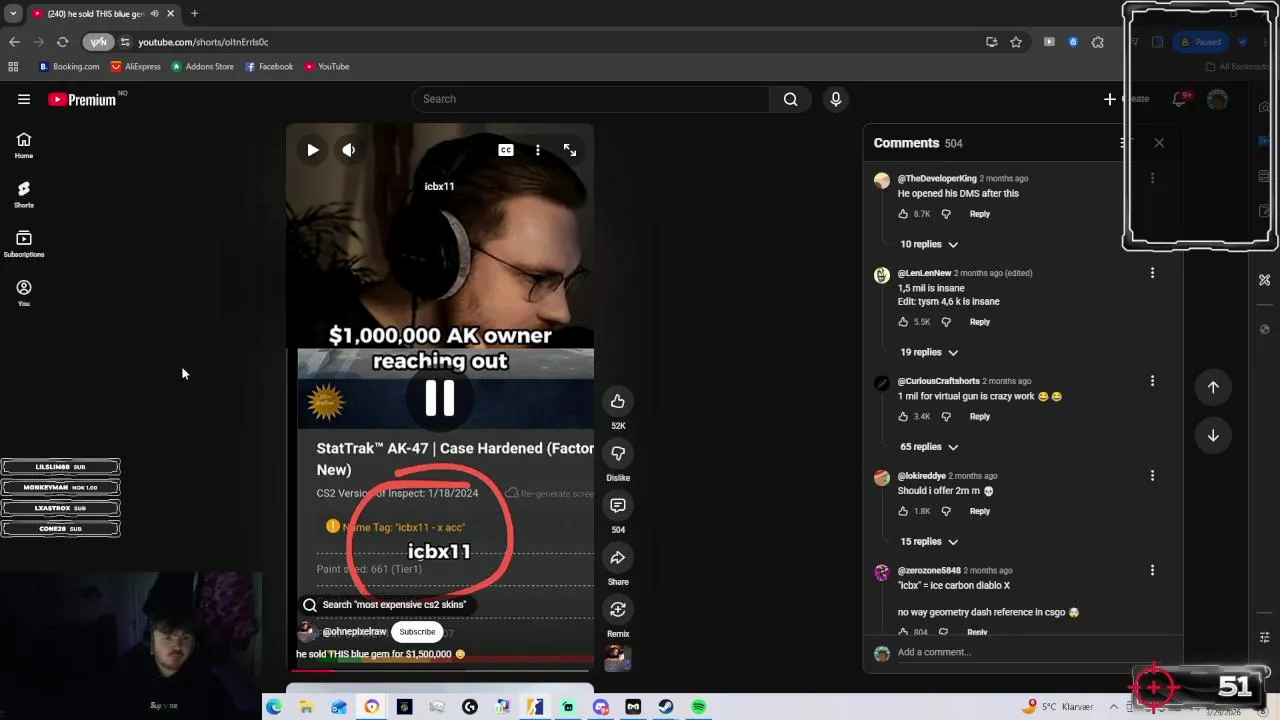The image size is (1280, 720).
Task: Expand 10 replies under TheDeveloperKing's comment
Action: (x=929, y=244)
